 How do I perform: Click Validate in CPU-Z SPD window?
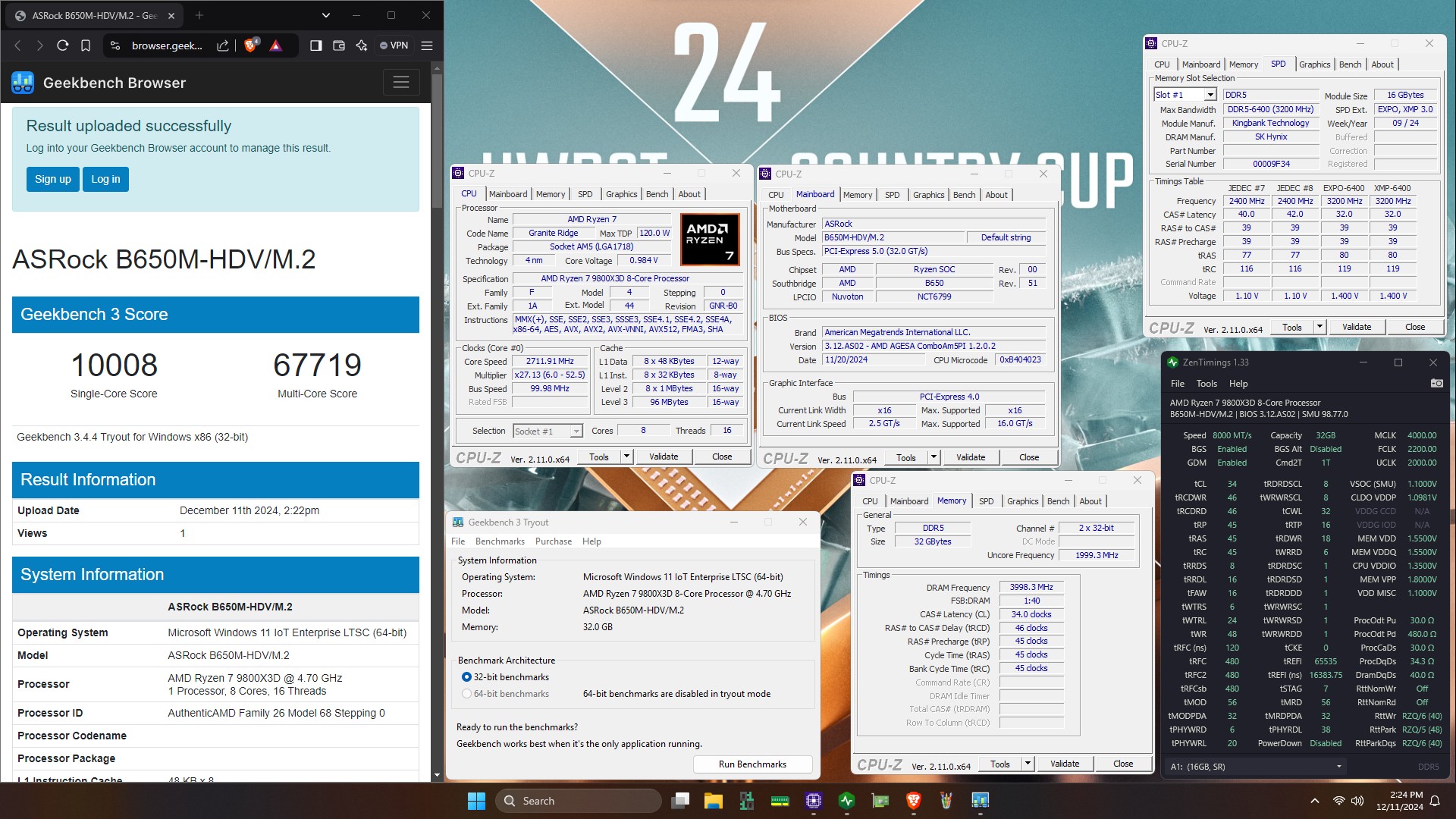[1357, 327]
